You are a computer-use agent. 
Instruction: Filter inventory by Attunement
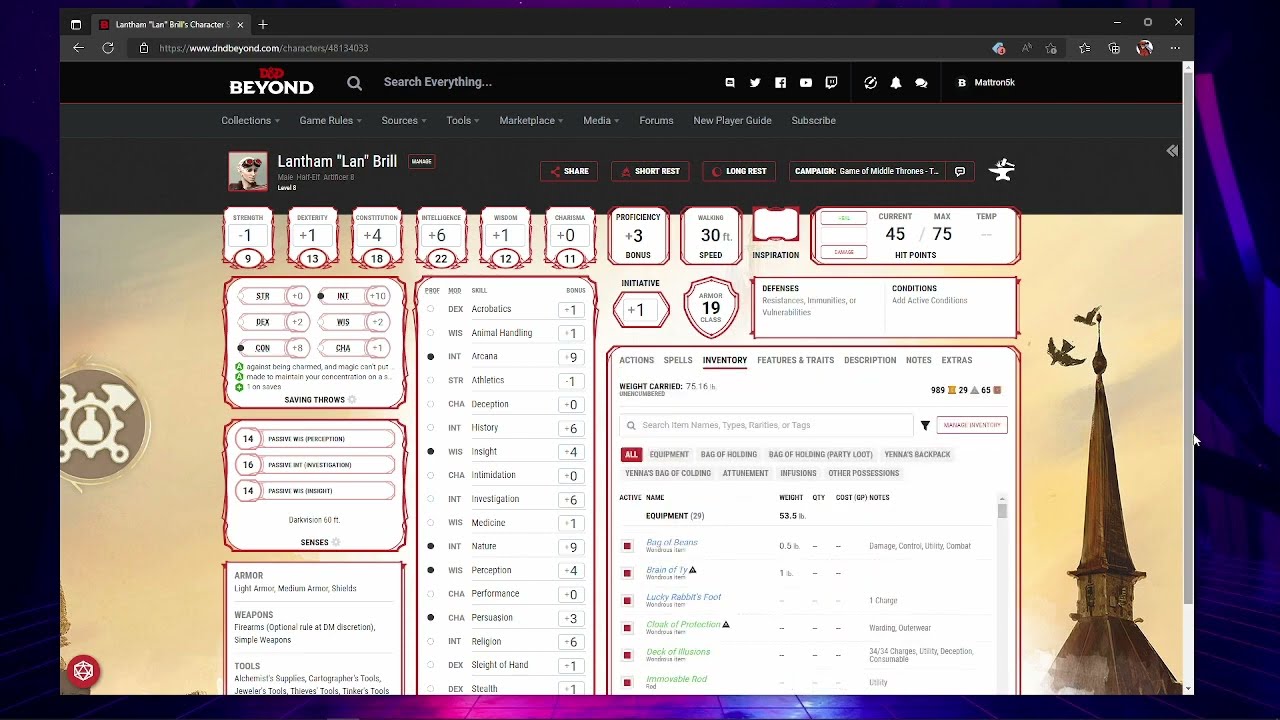click(745, 473)
